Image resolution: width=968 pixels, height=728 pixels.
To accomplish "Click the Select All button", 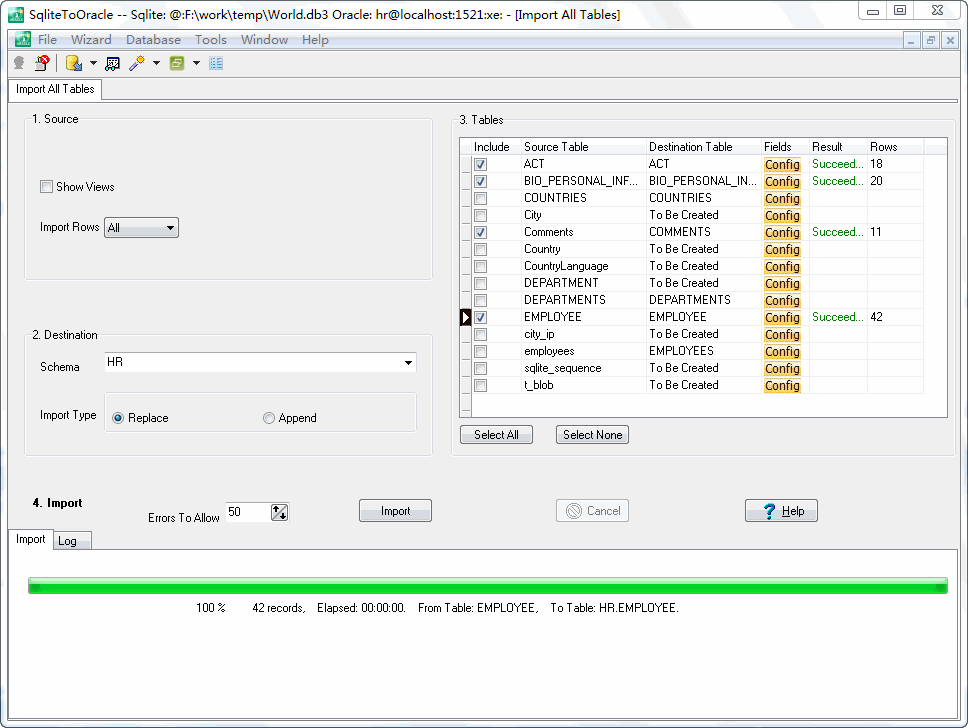I will pyautogui.click(x=496, y=435).
